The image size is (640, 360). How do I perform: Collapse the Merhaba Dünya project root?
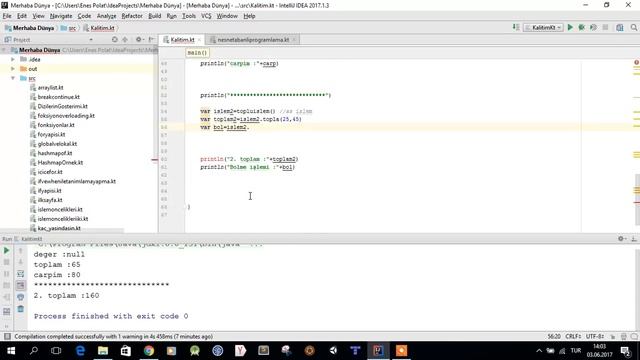click(4, 50)
